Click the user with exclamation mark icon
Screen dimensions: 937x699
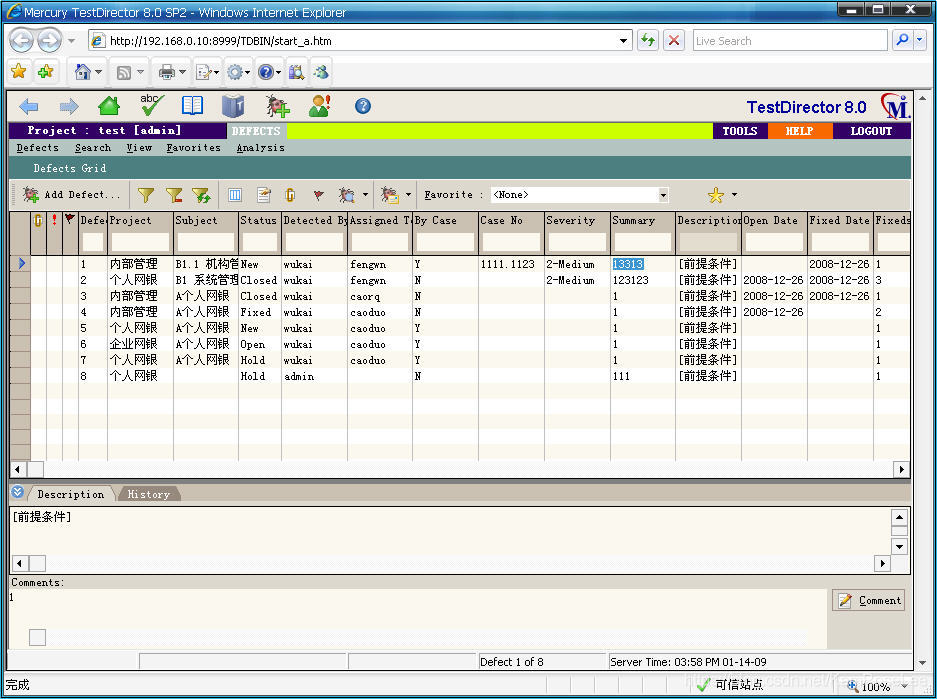pyautogui.click(x=320, y=106)
